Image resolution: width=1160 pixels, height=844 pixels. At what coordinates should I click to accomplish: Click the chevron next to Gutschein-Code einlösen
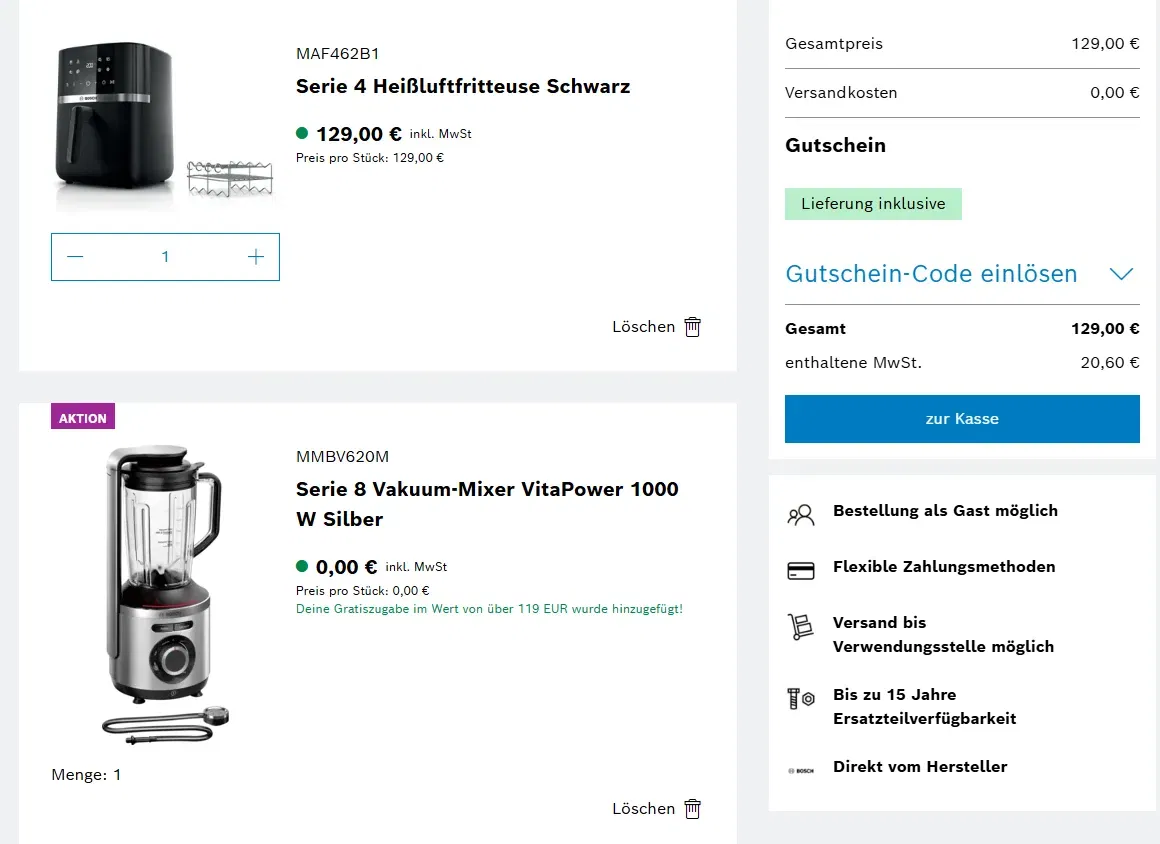coord(1121,273)
